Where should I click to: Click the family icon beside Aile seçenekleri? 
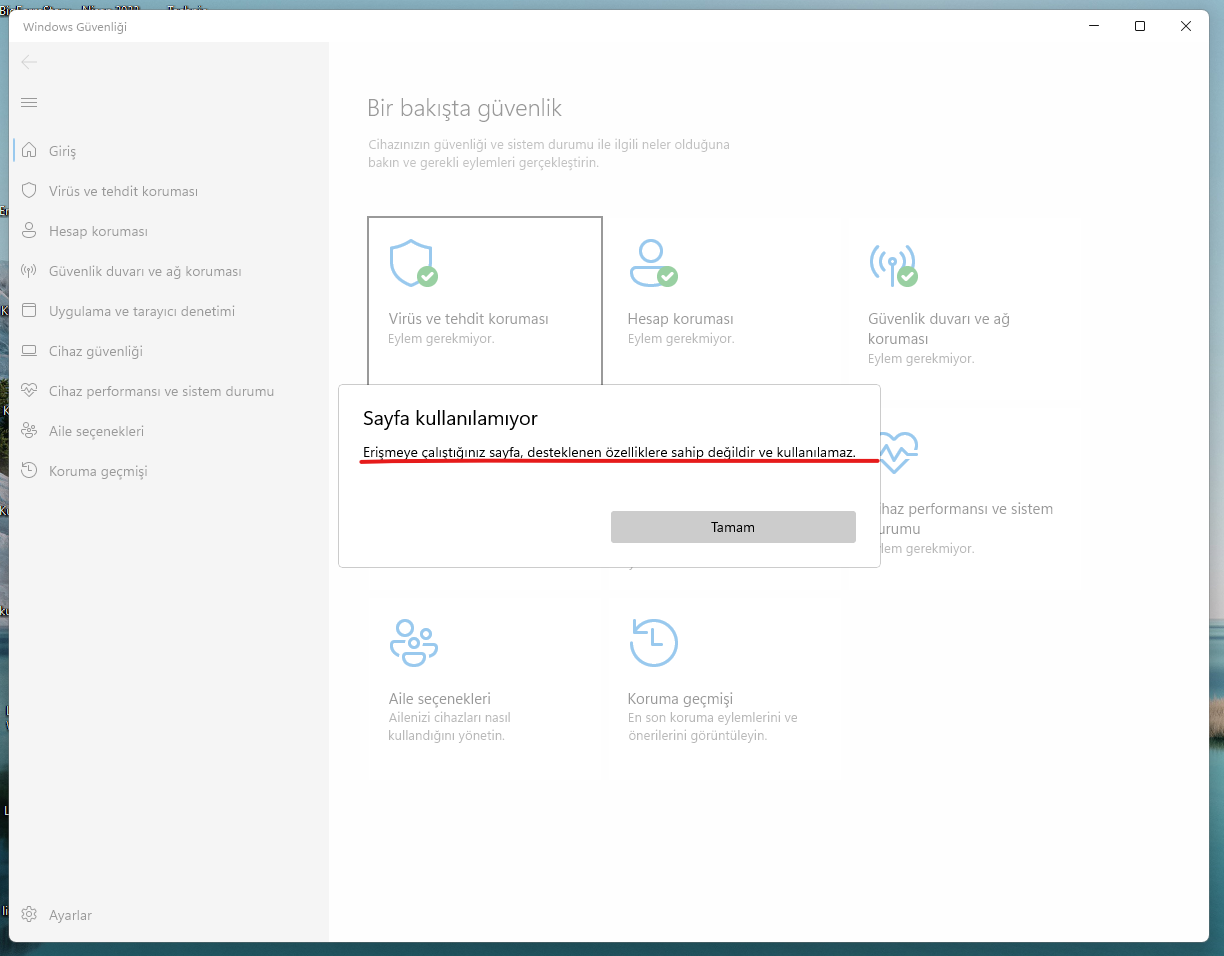click(x=29, y=431)
